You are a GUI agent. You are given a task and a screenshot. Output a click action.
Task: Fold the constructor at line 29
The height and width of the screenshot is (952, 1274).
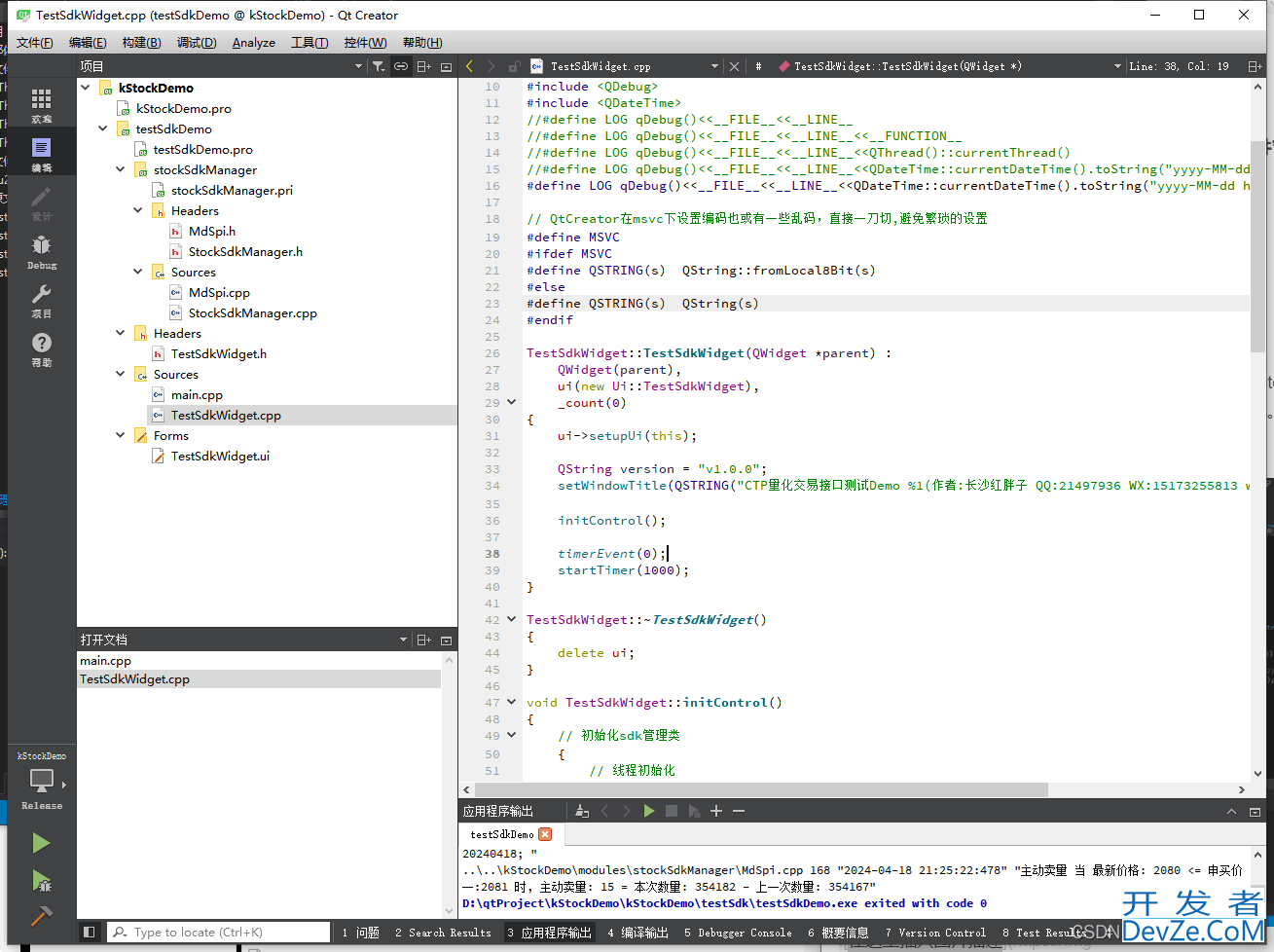tap(512, 402)
